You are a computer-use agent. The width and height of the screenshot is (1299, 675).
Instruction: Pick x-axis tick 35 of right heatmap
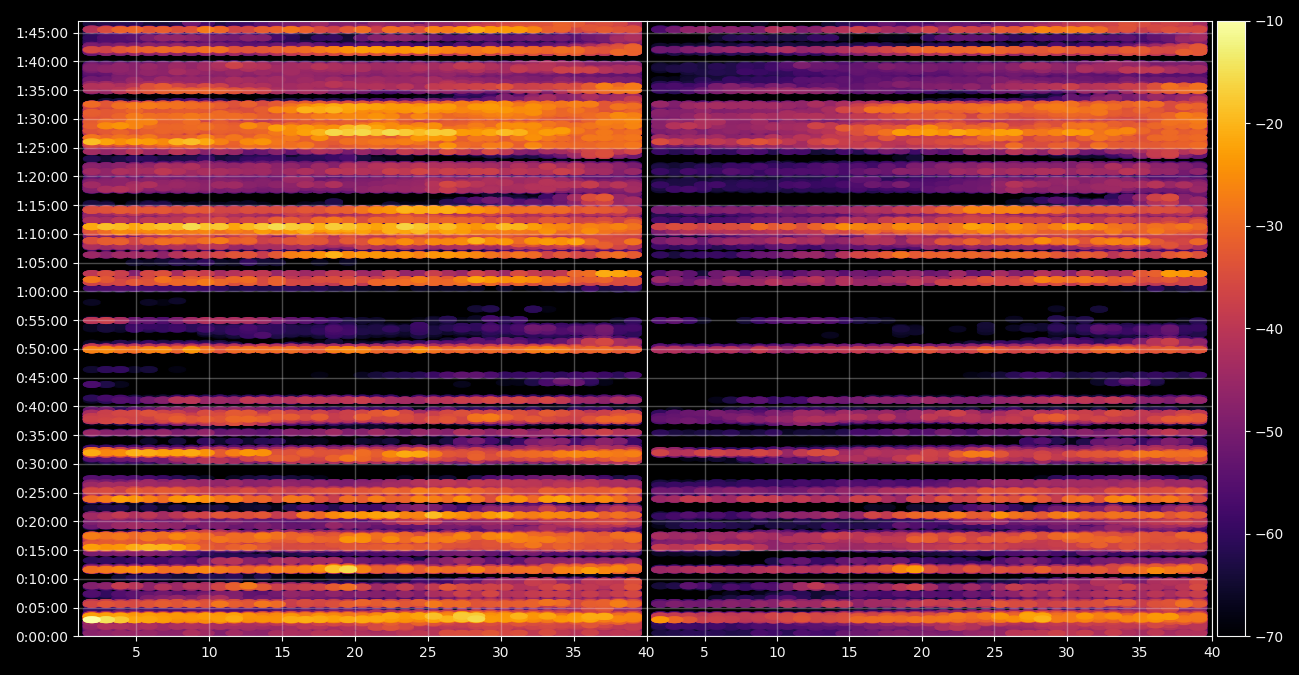pyautogui.click(x=1139, y=653)
